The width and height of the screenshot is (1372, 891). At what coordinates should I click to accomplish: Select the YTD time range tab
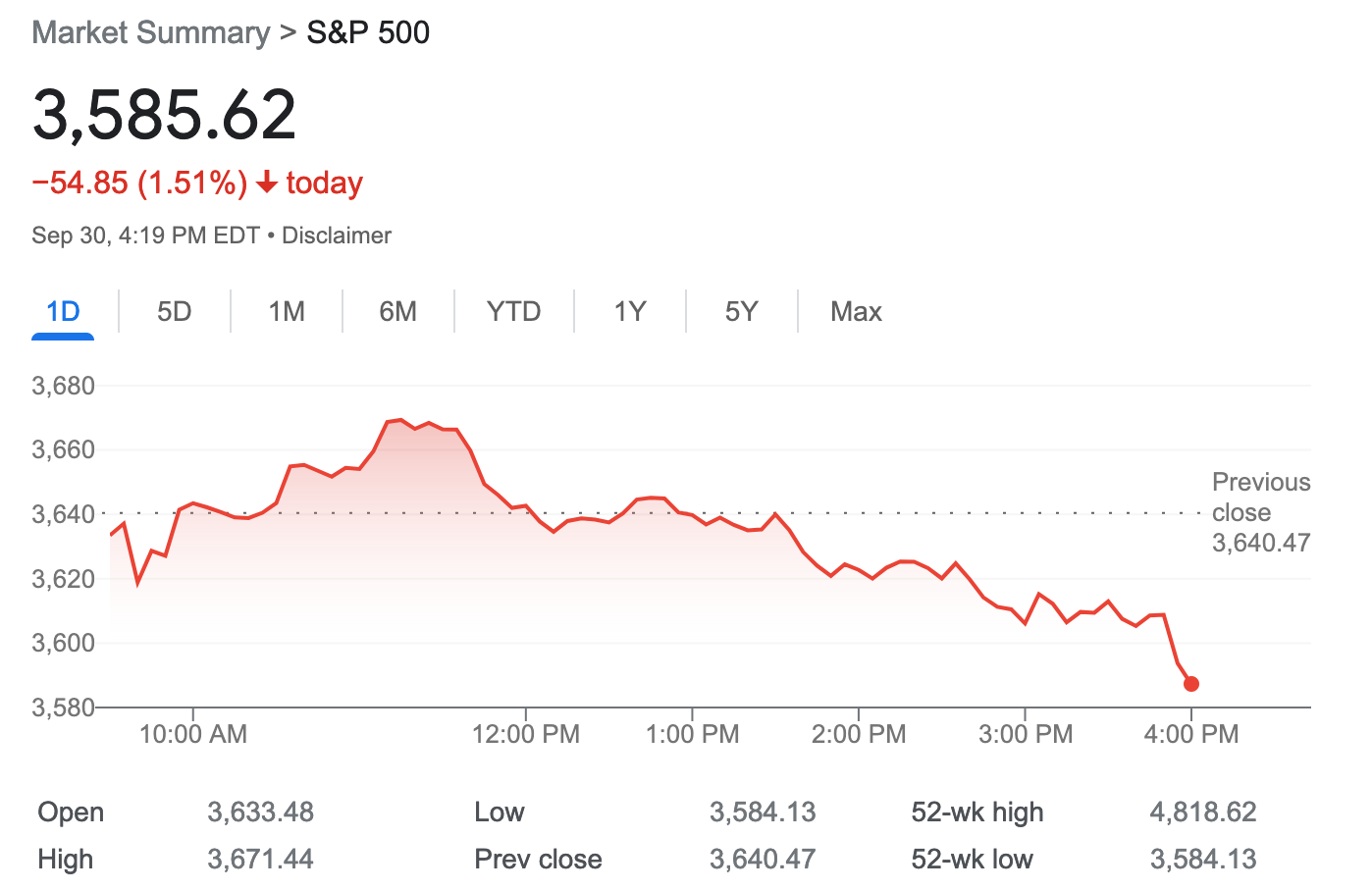(514, 312)
